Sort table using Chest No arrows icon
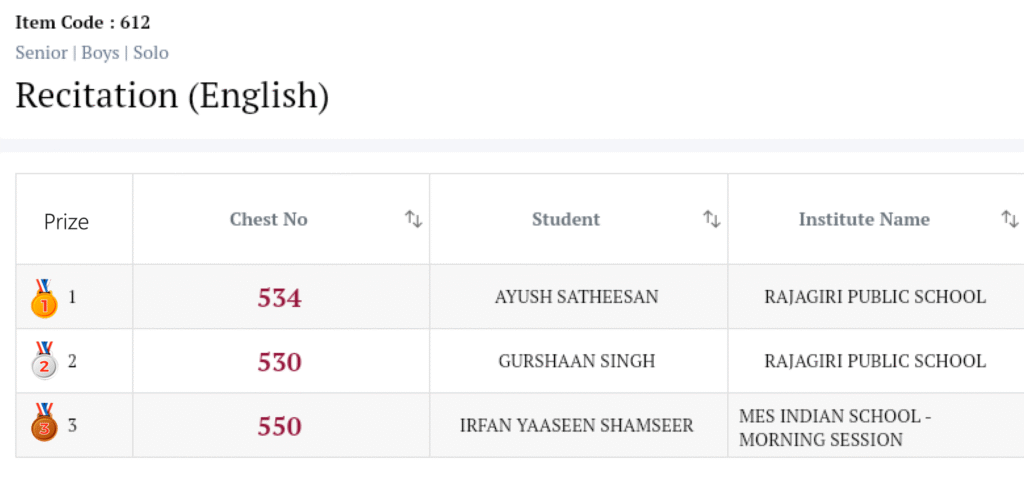Screen dimensions: 1024x489 point(413,219)
